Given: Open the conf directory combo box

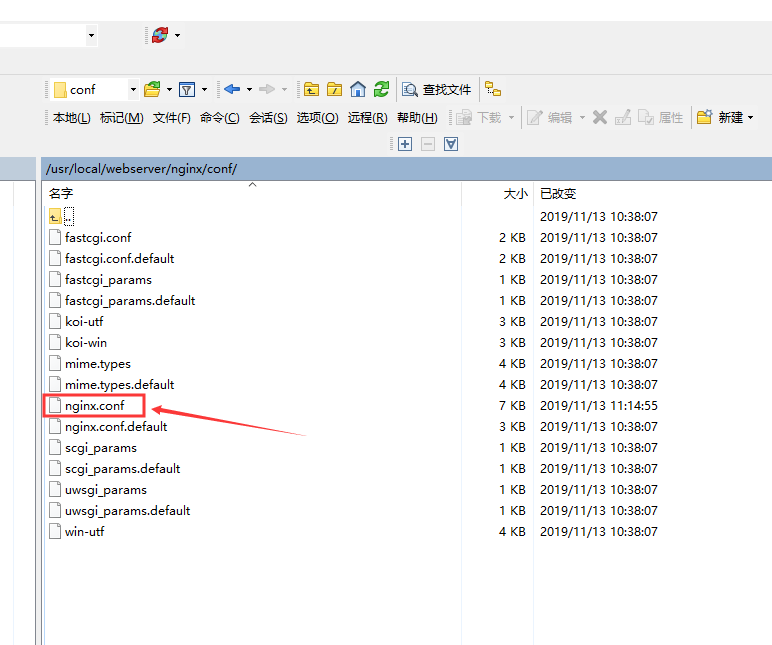Looking at the screenshot, I should (95, 90).
